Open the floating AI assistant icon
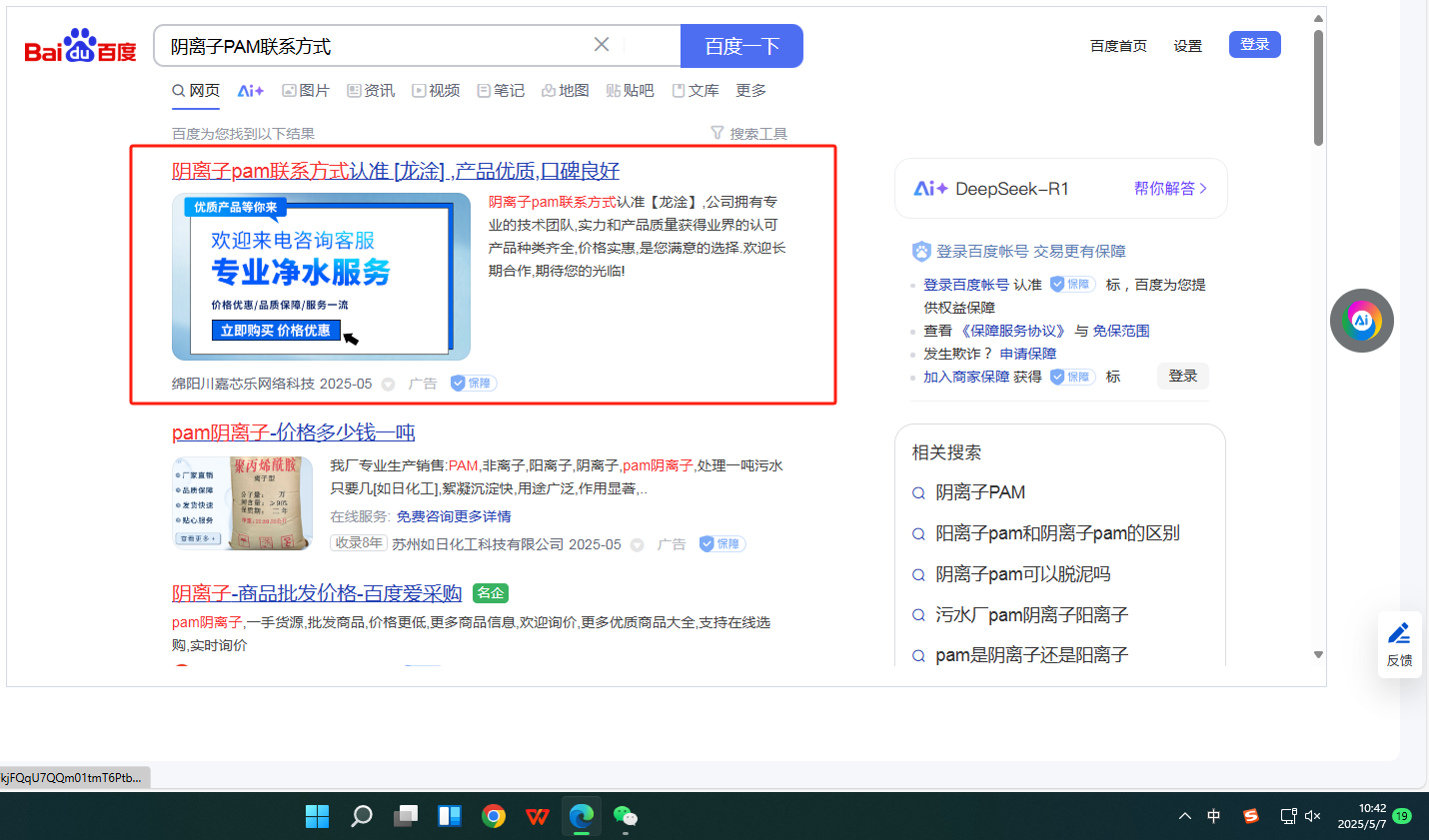This screenshot has width=1429, height=840. pyautogui.click(x=1361, y=321)
